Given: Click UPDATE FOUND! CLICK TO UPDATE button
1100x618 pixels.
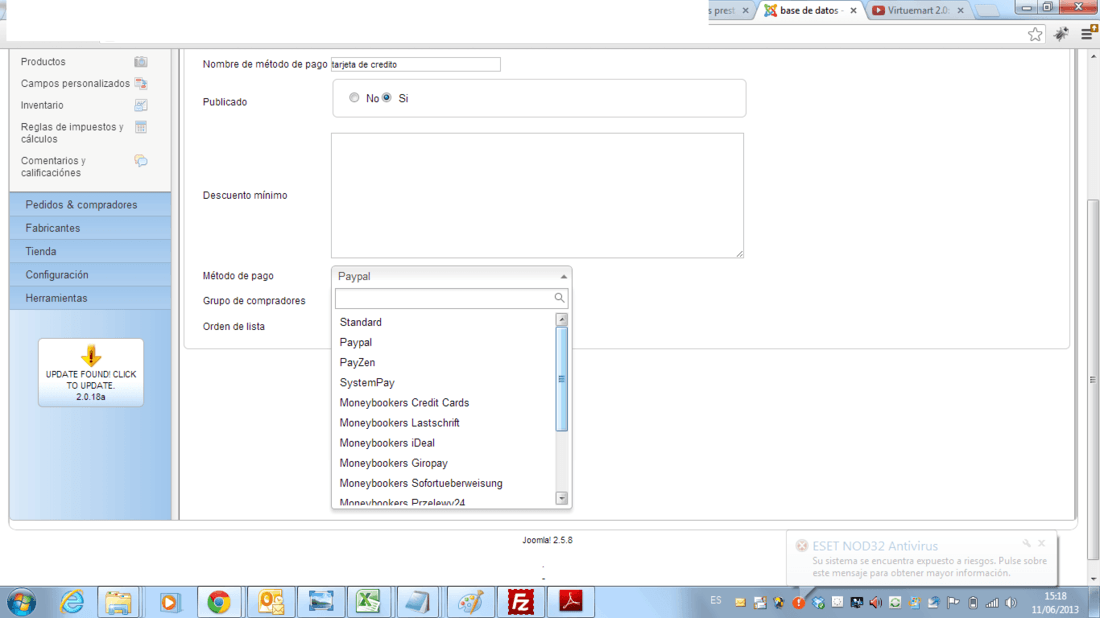Looking at the screenshot, I should click(90, 372).
